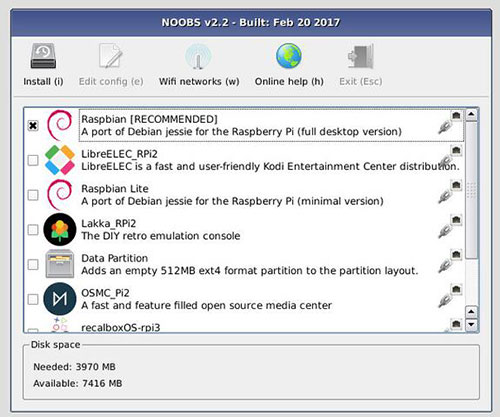
Task: Click the Install hard drive icon
Action: click(43, 56)
